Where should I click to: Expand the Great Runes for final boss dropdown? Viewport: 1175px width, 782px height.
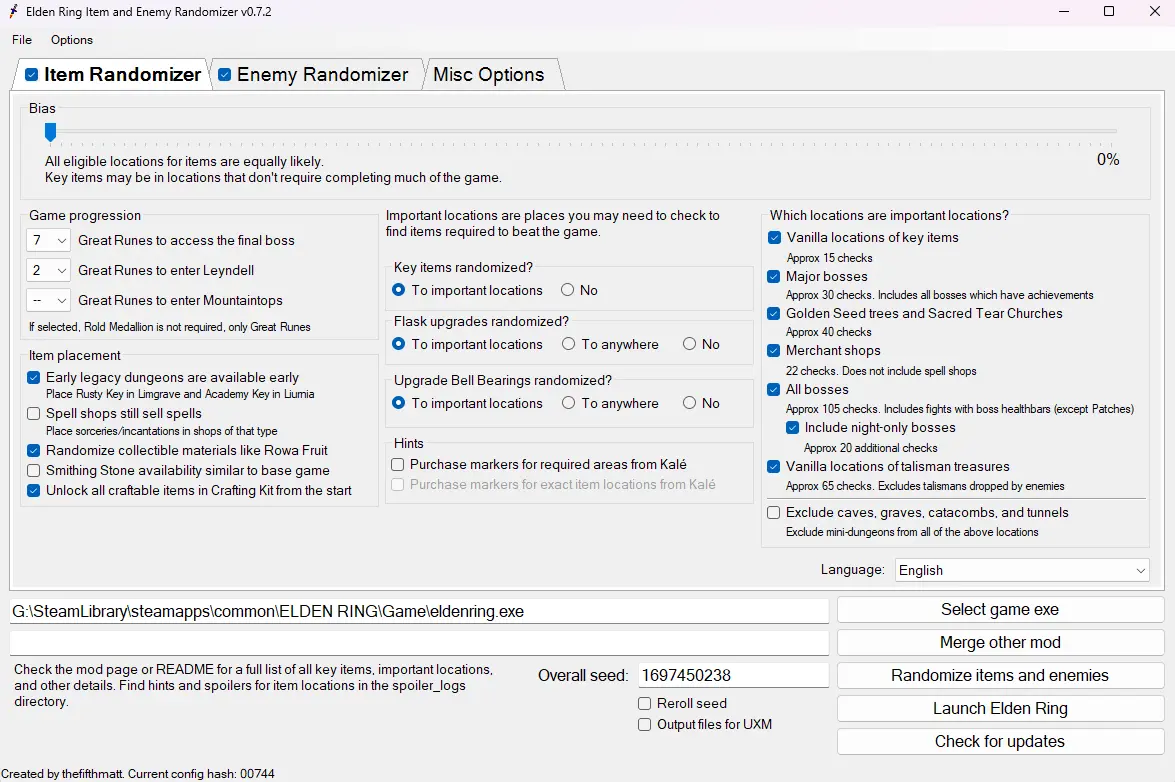48,240
